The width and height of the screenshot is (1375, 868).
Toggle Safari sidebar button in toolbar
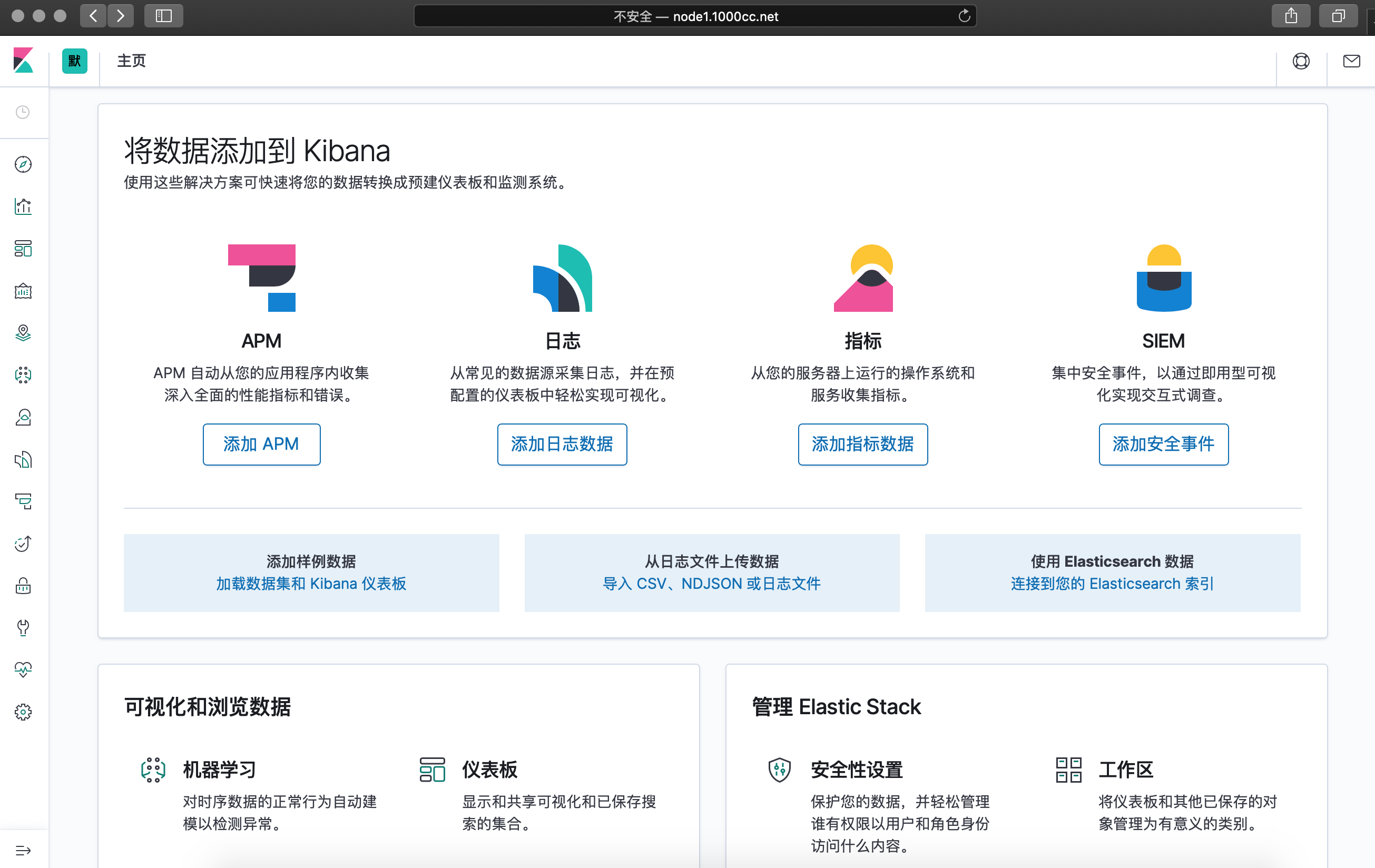(x=163, y=16)
